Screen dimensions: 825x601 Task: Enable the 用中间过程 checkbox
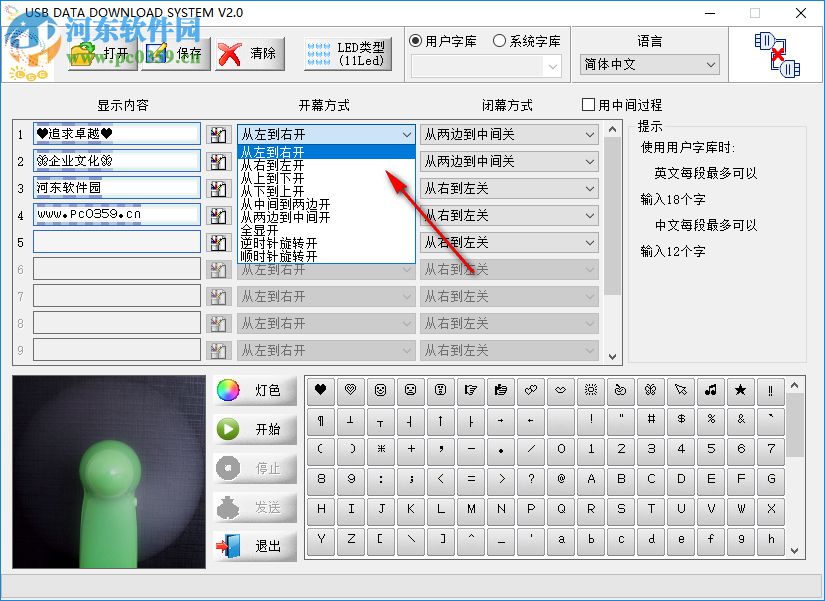[587, 104]
